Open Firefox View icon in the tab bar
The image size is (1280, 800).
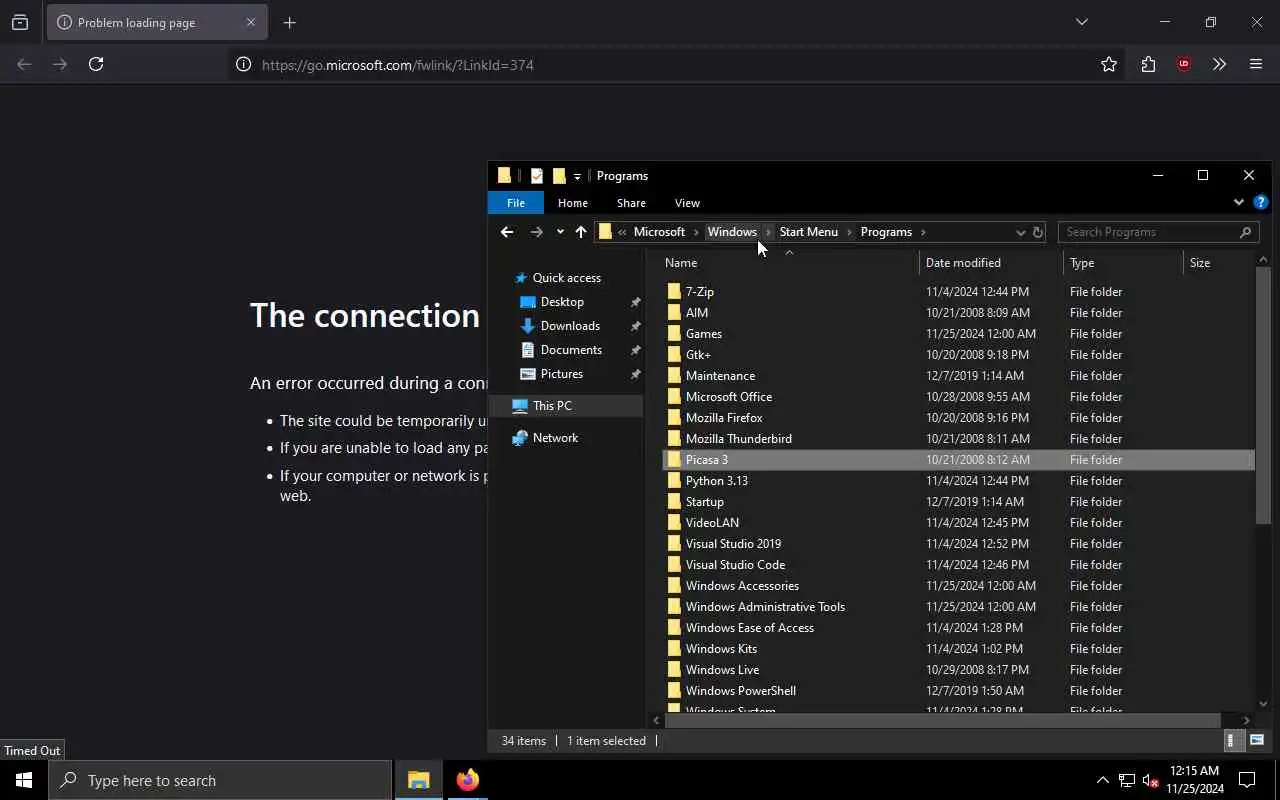click(20, 22)
